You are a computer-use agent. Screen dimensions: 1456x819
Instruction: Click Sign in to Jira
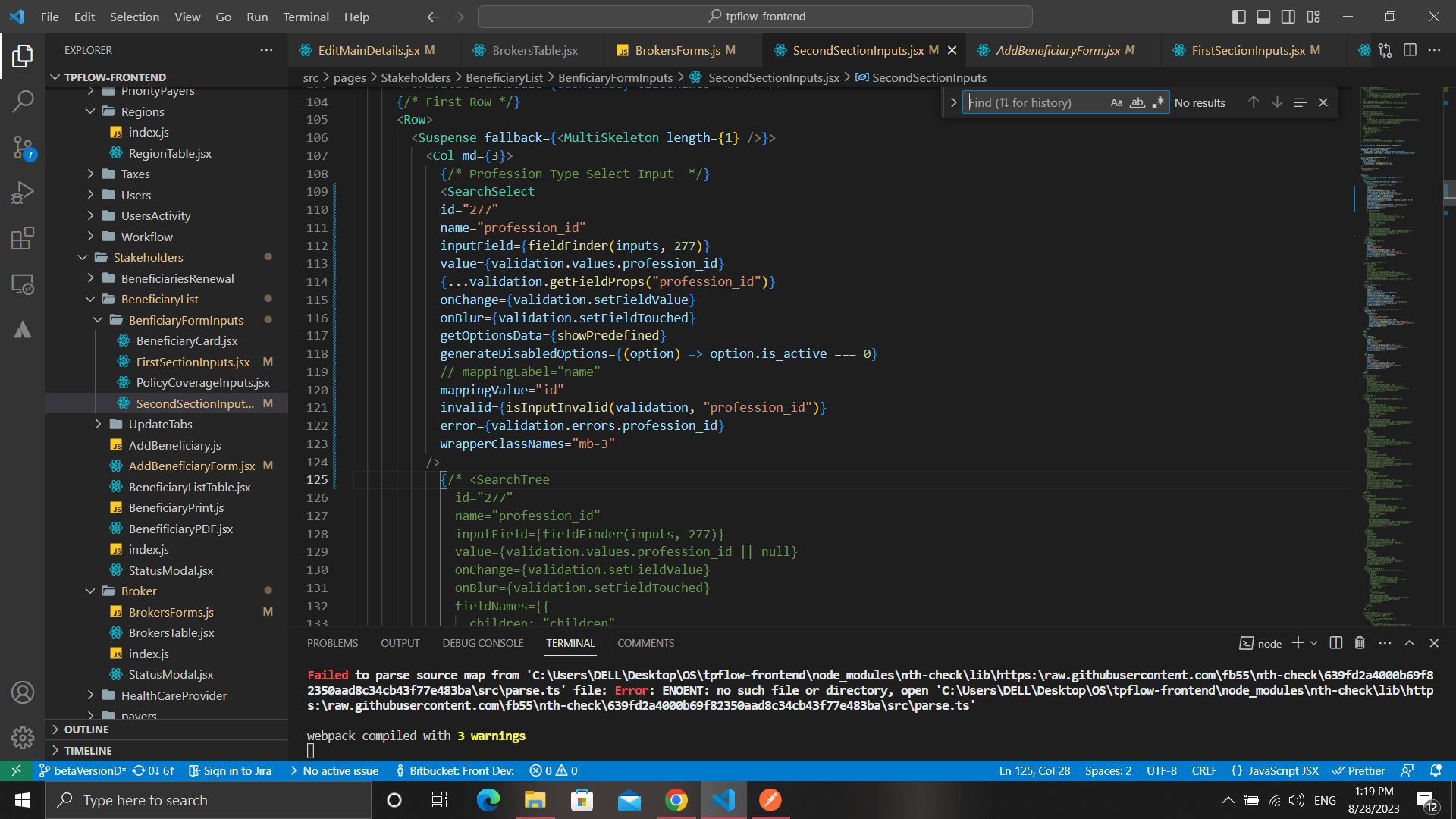point(230,770)
